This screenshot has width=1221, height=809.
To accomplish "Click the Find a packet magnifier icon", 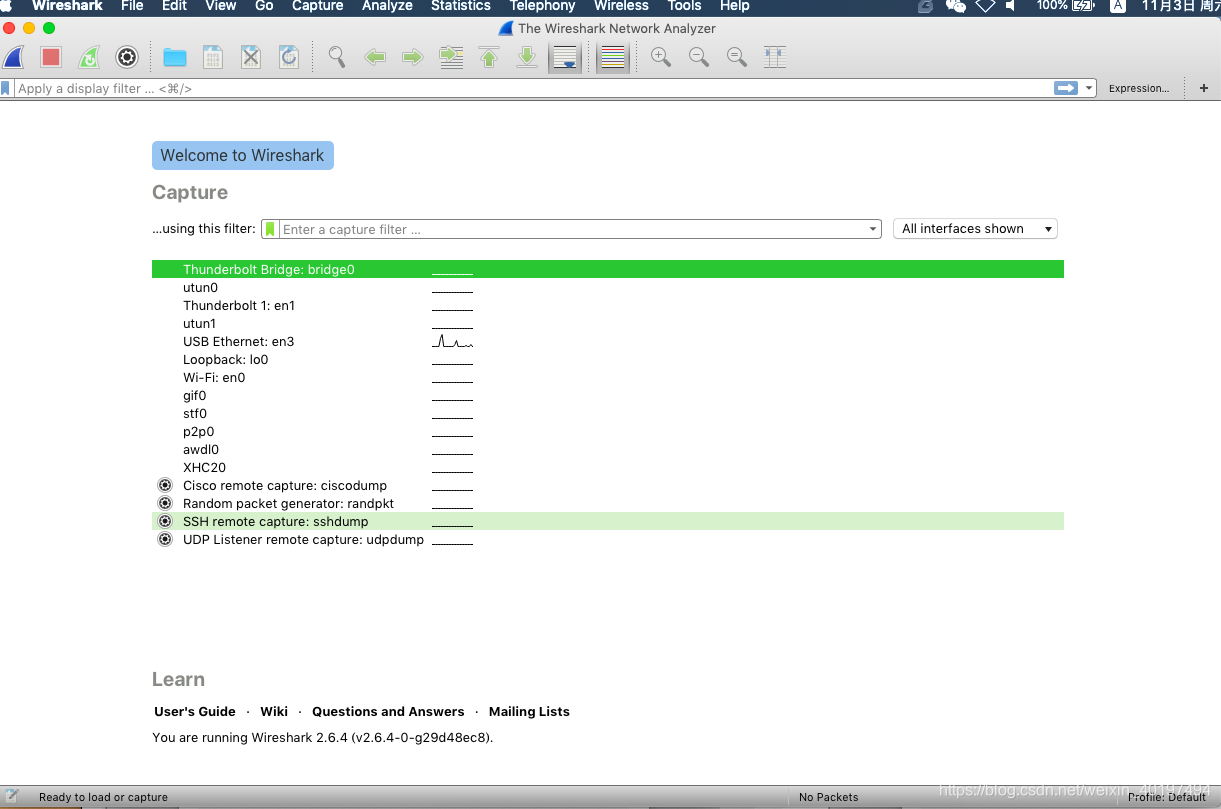I will pyautogui.click(x=337, y=57).
